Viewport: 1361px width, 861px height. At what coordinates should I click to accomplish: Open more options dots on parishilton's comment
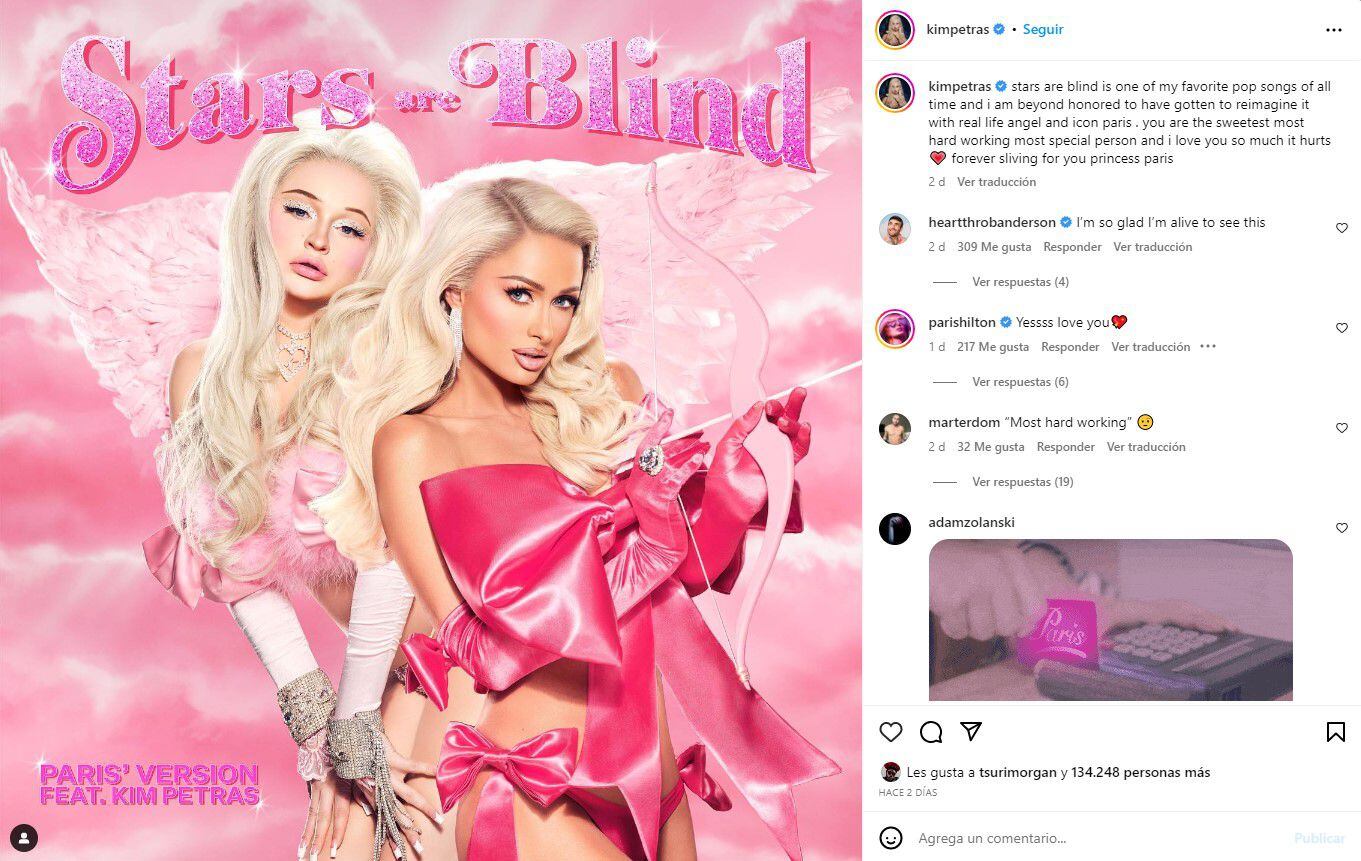pyautogui.click(x=1208, y=347)
